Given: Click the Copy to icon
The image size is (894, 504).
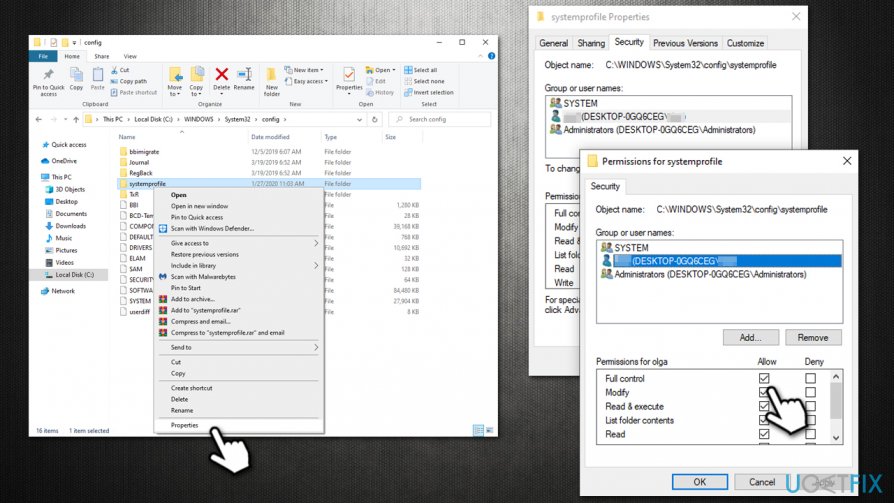Looking at the screenshot, I should (x=197, y=75).
